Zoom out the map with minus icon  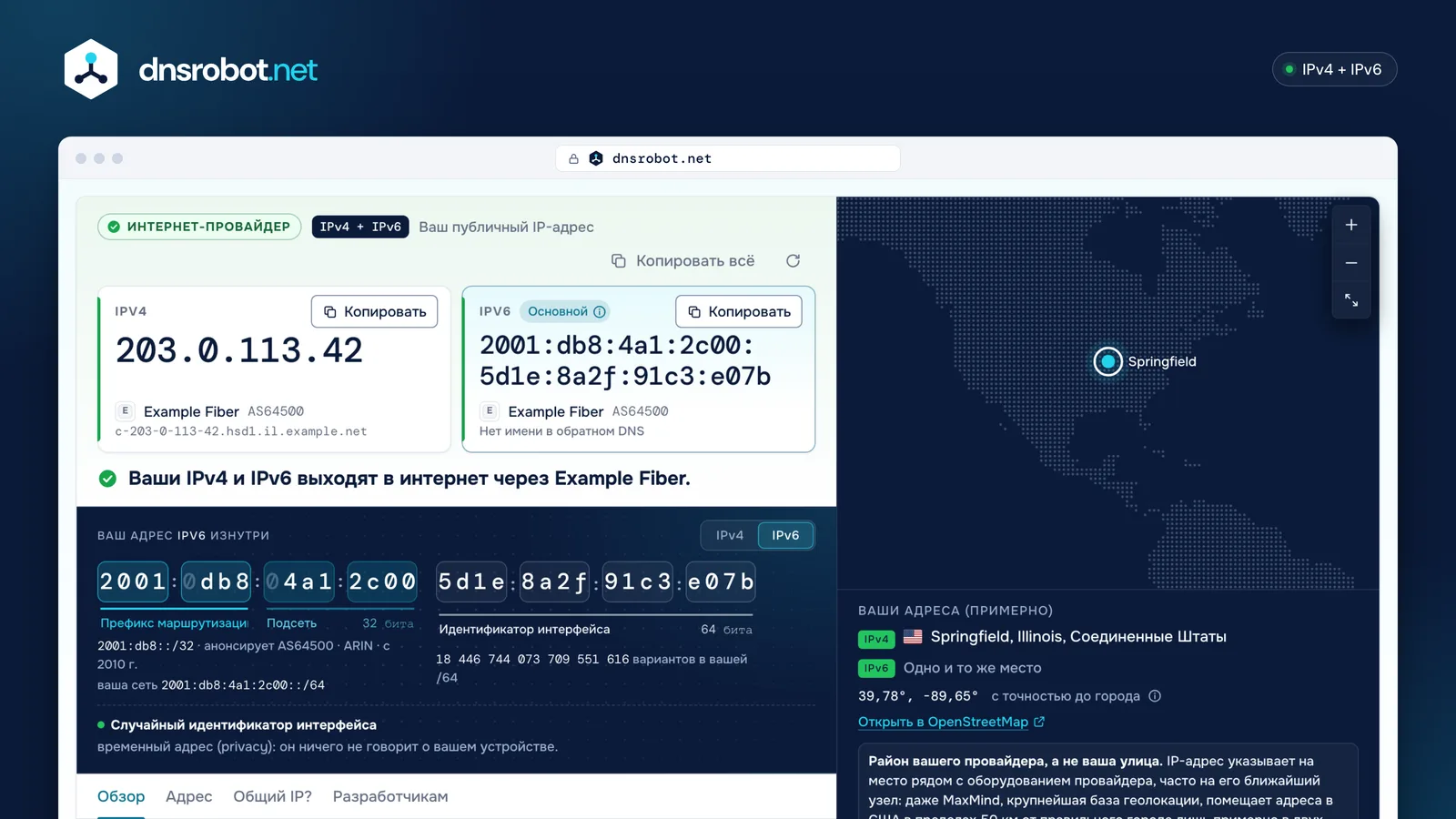(x=1351, y=263)
